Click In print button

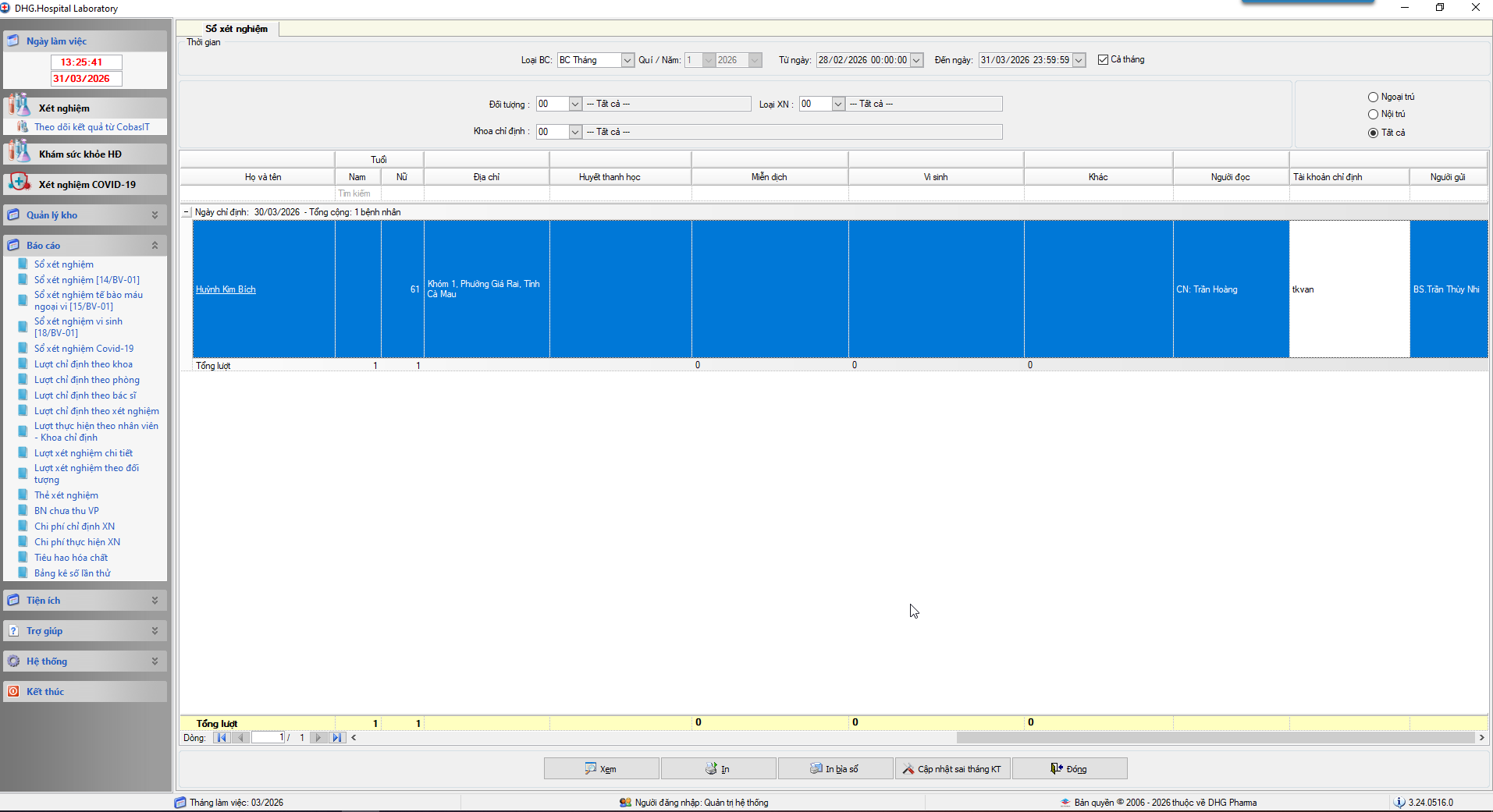tap(718, 768)
